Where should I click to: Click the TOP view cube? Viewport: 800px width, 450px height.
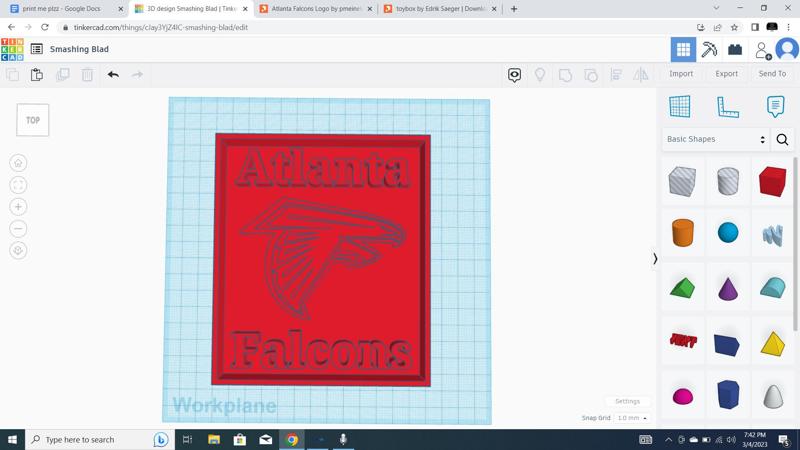tap(33, 120)
